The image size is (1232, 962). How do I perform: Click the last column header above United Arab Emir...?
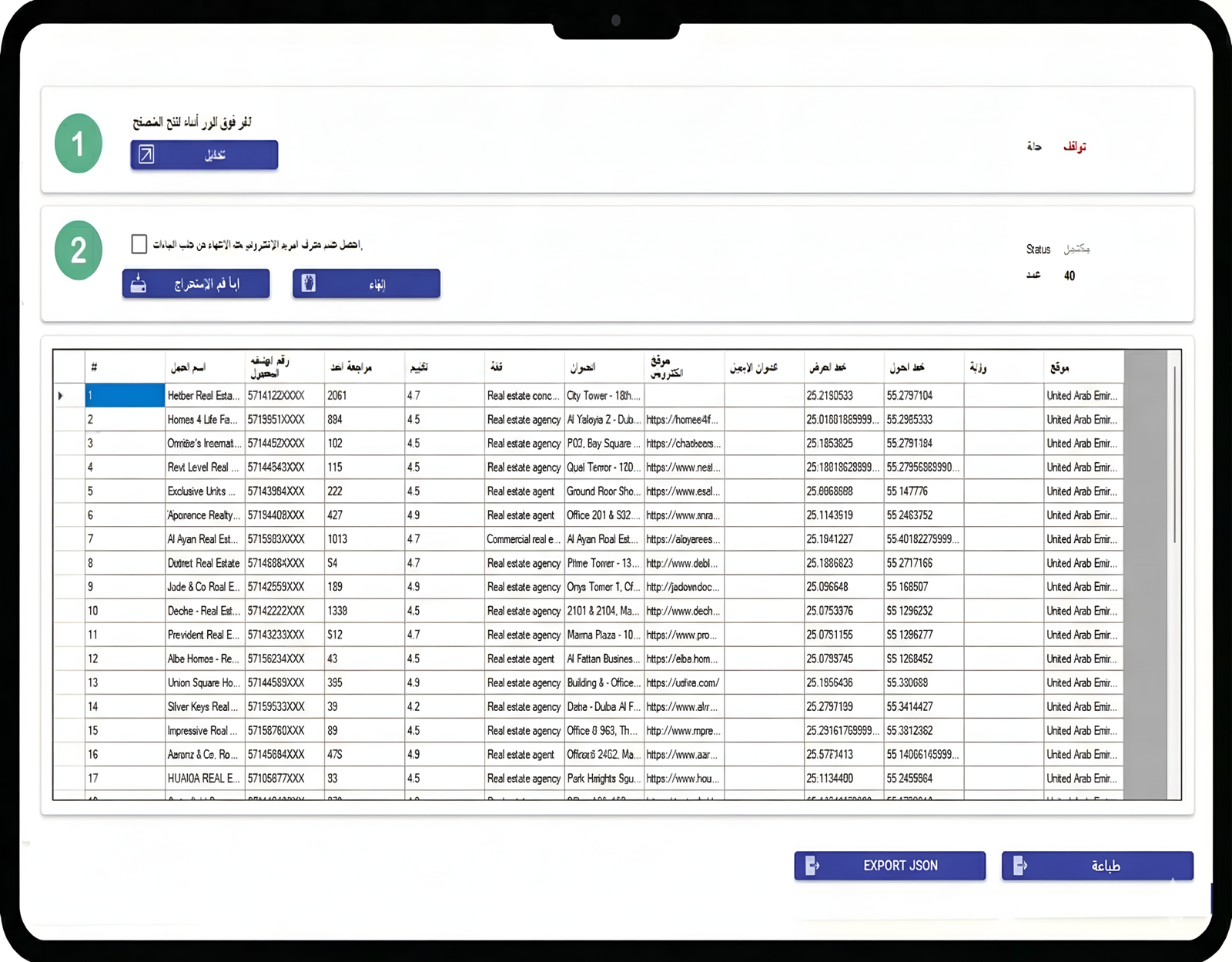1082,367
